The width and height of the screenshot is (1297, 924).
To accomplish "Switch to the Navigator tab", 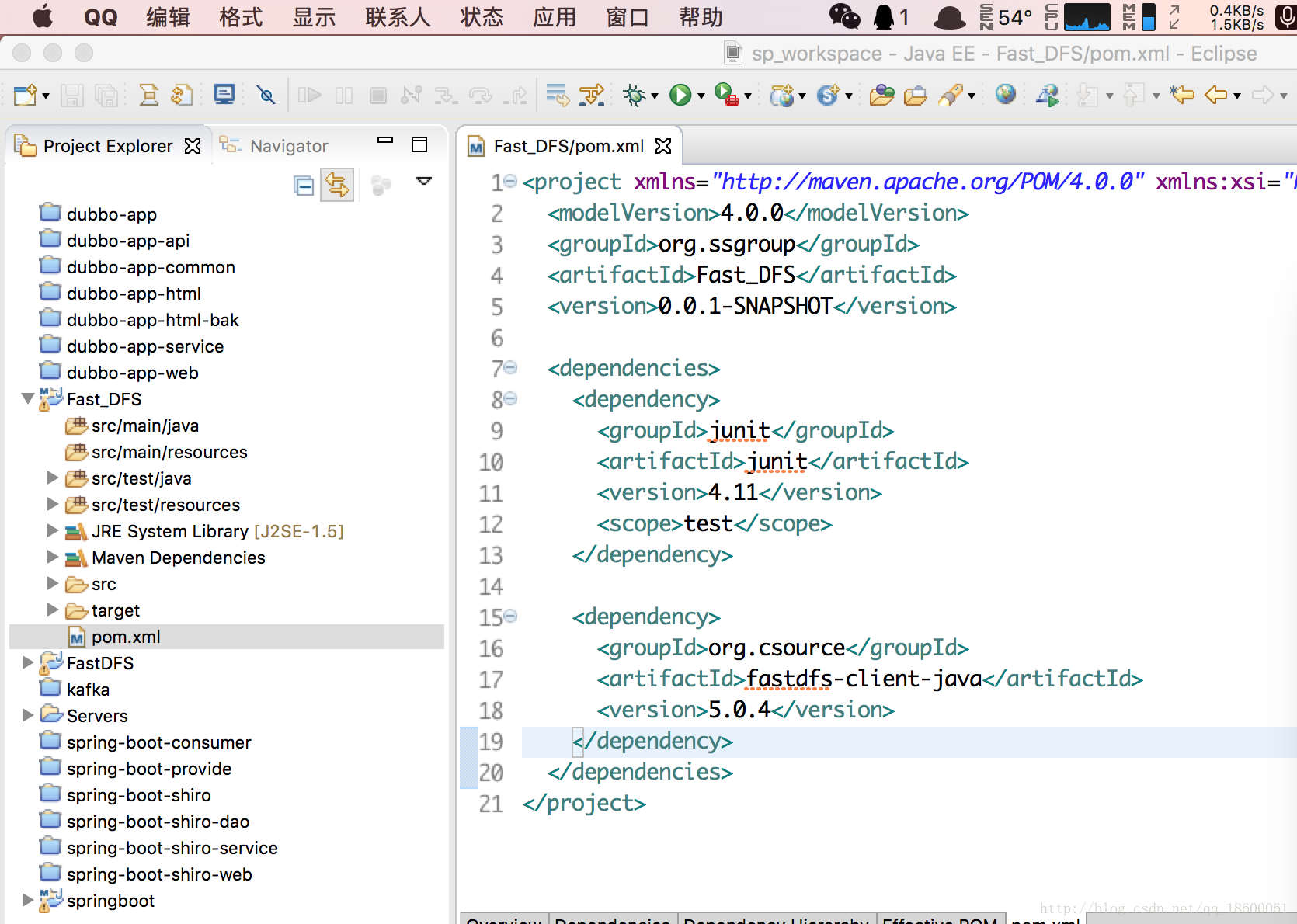I will pos(274,146).
